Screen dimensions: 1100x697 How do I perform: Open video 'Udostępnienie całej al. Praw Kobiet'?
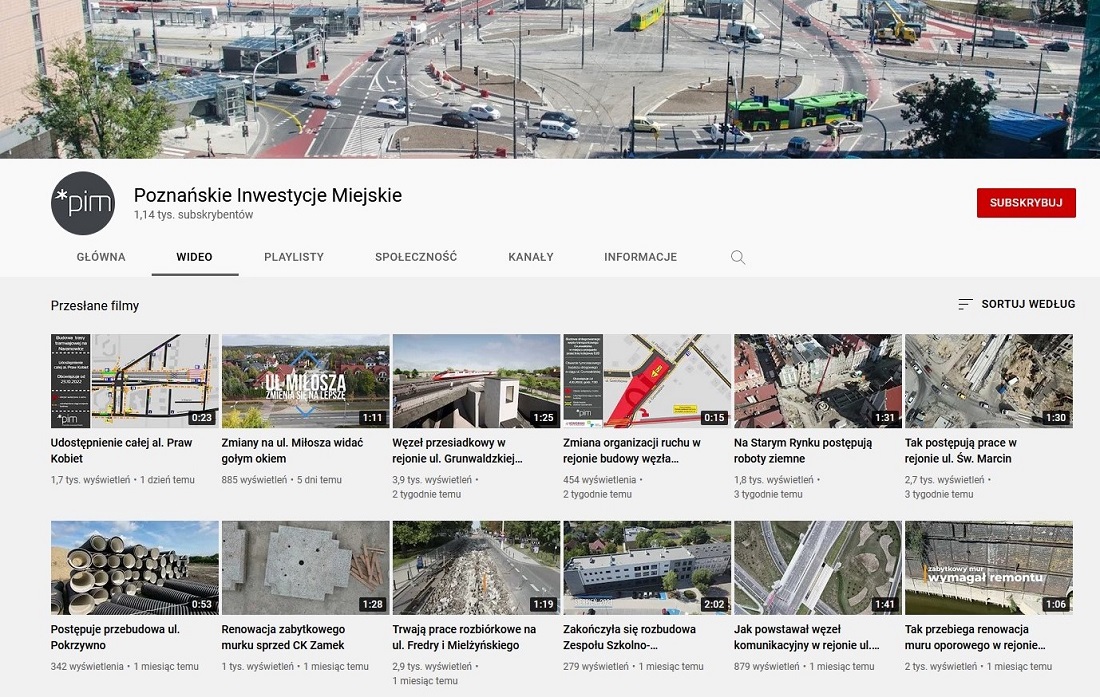pos(134,380)
